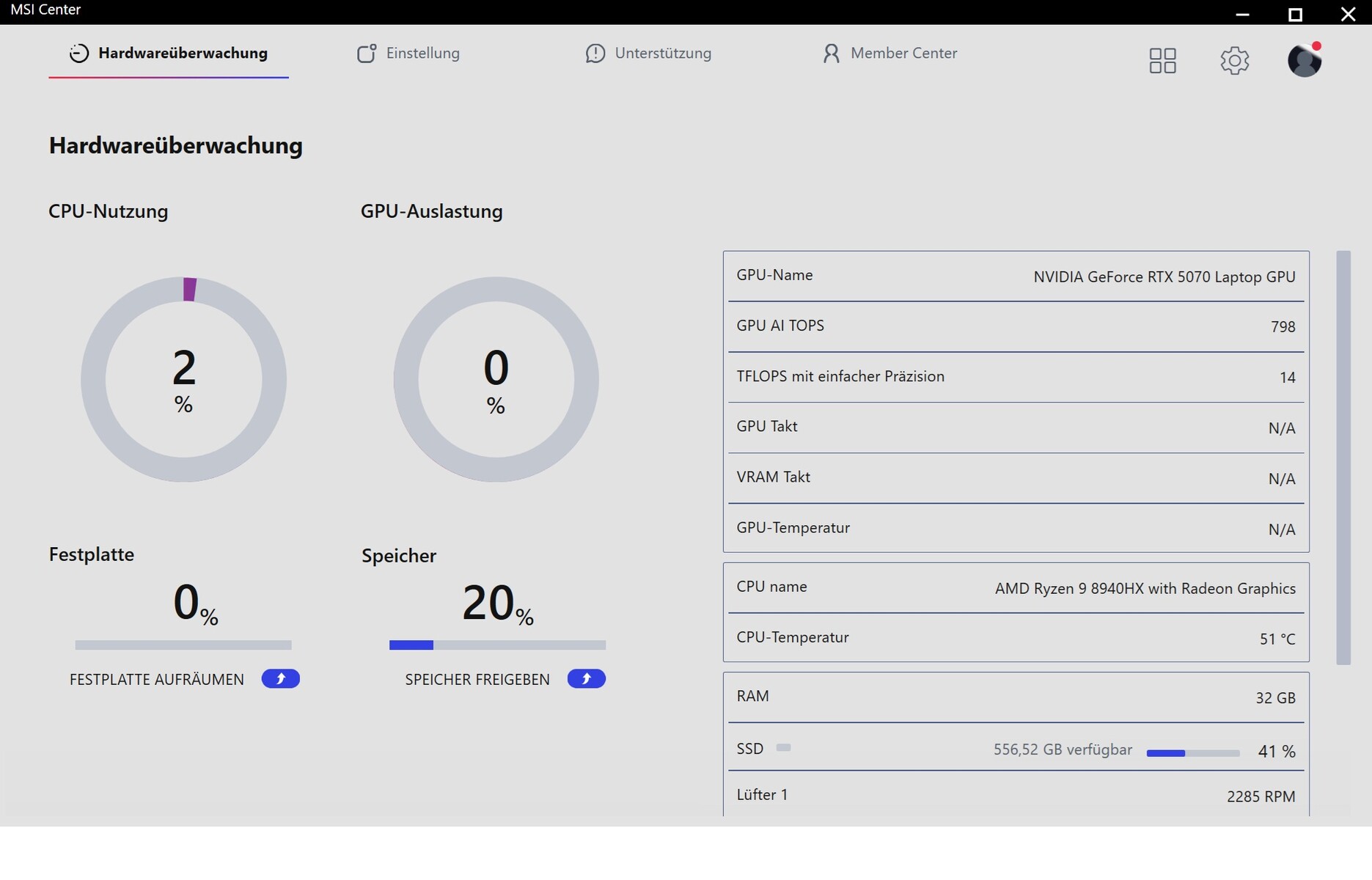Close the MSI Center window
Screen dimensions: 1372x880
(1348, 14)
